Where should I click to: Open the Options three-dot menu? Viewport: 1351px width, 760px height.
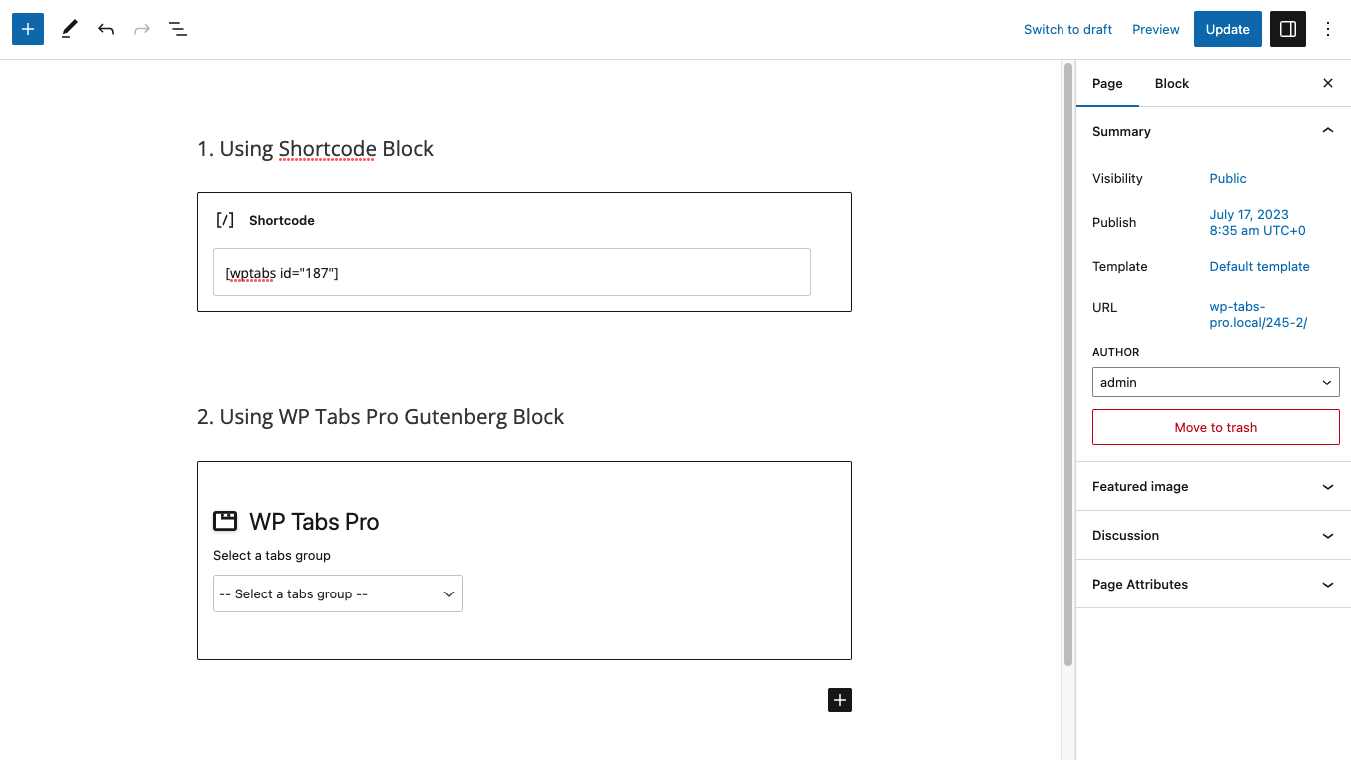click(x=1328, y=29)
